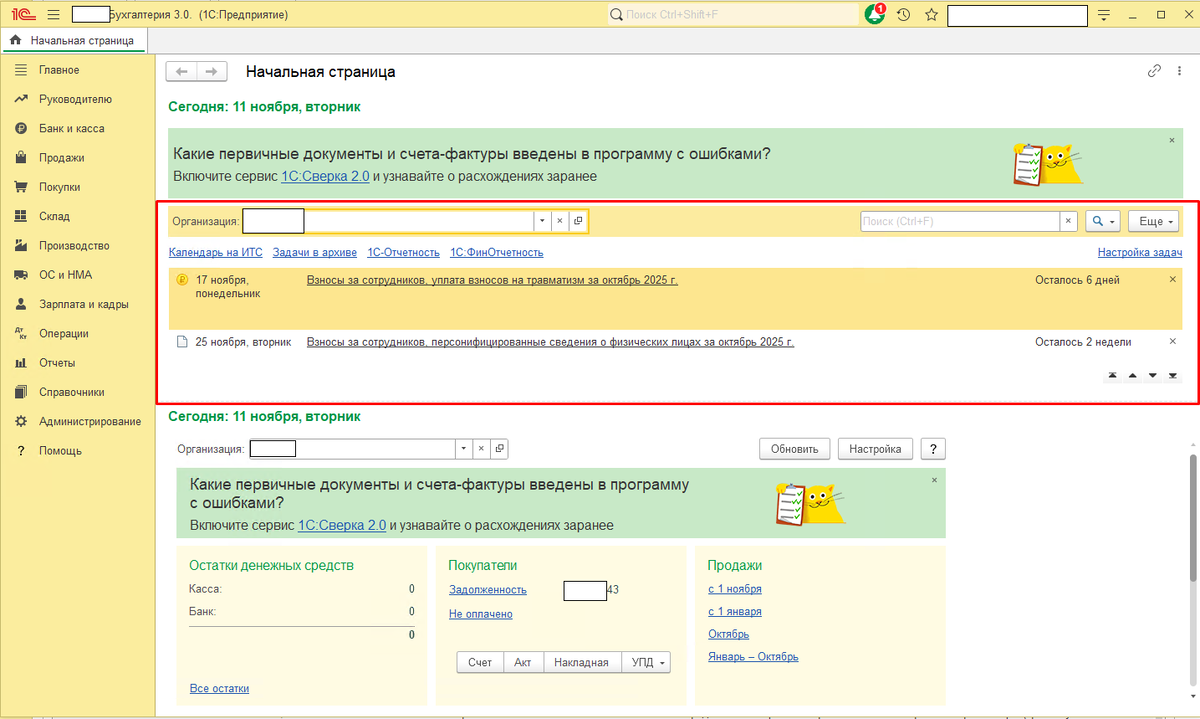This screenshot has width=1200, height=719.
Task: Select the Начальная страница tab
Action: (x=72, y=41)
